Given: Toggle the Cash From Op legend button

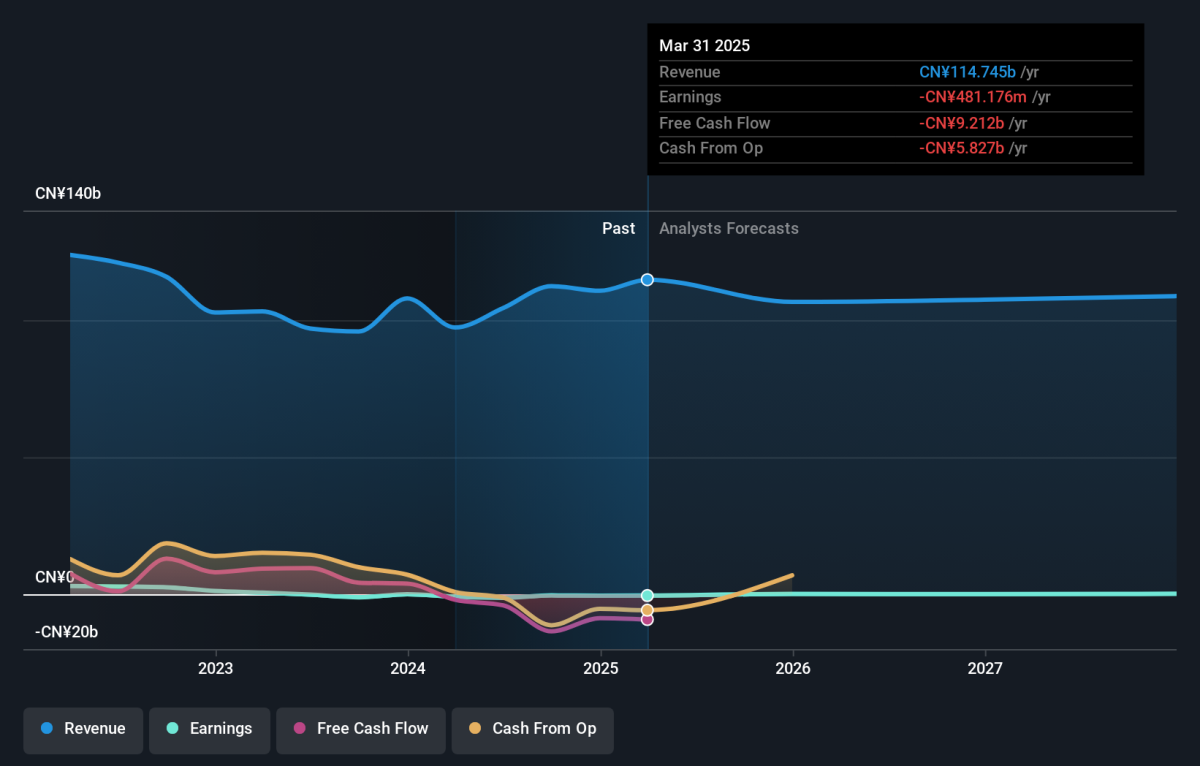Looking at the screenshot, I should click(532, 729).
